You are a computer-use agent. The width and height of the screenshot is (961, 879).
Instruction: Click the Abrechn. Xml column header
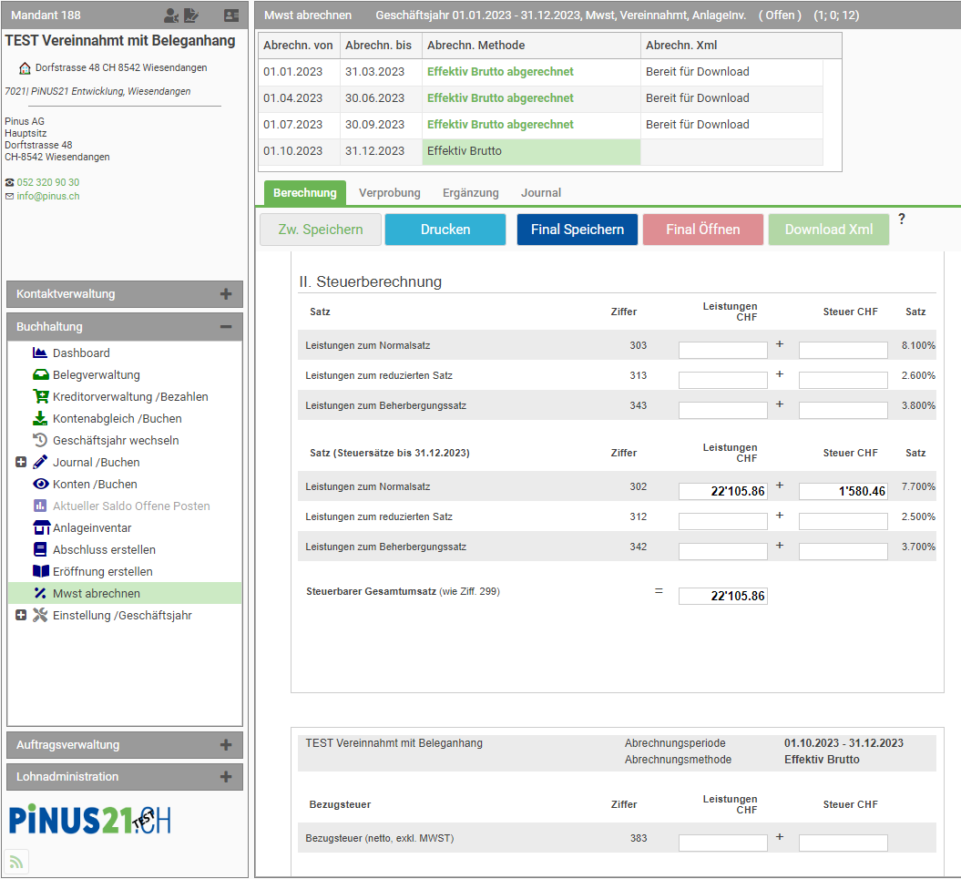click(x=741, y=45)
